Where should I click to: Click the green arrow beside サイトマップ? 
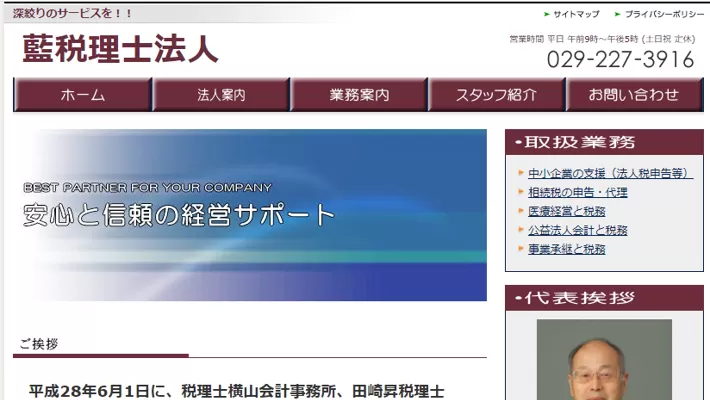click(547, 14)
